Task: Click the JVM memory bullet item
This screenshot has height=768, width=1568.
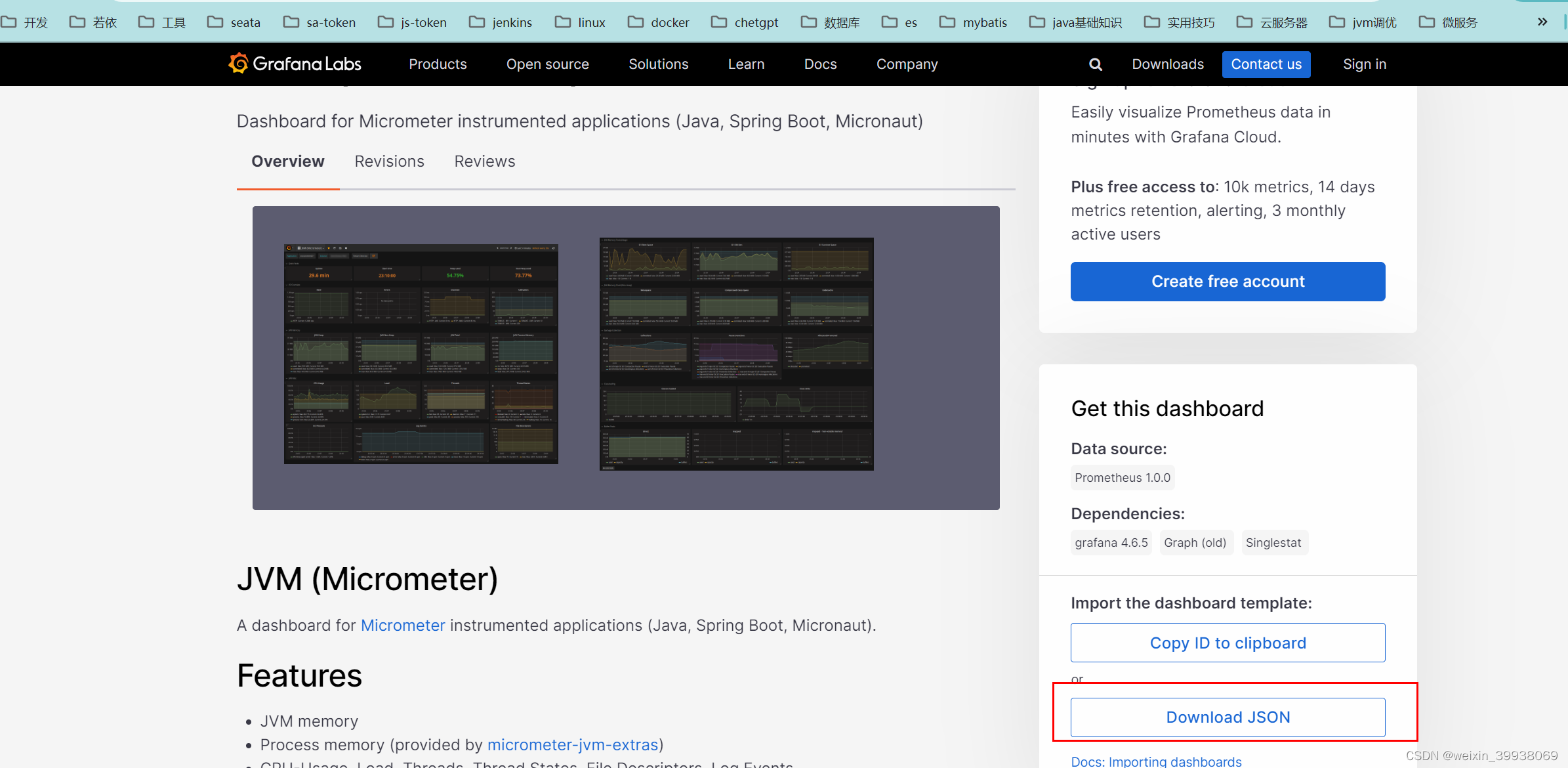Action: [x=309, y=721]
